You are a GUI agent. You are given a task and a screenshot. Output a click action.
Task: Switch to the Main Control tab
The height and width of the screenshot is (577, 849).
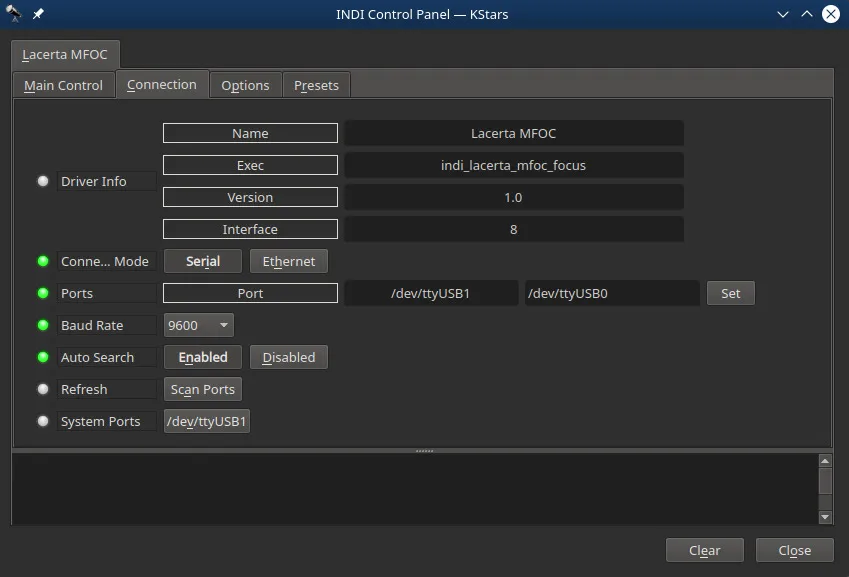pos(63,86)
